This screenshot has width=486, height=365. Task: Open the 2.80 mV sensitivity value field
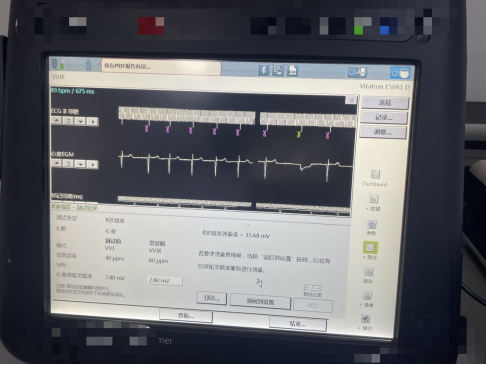pyautogui.click(x=165, y=281)
